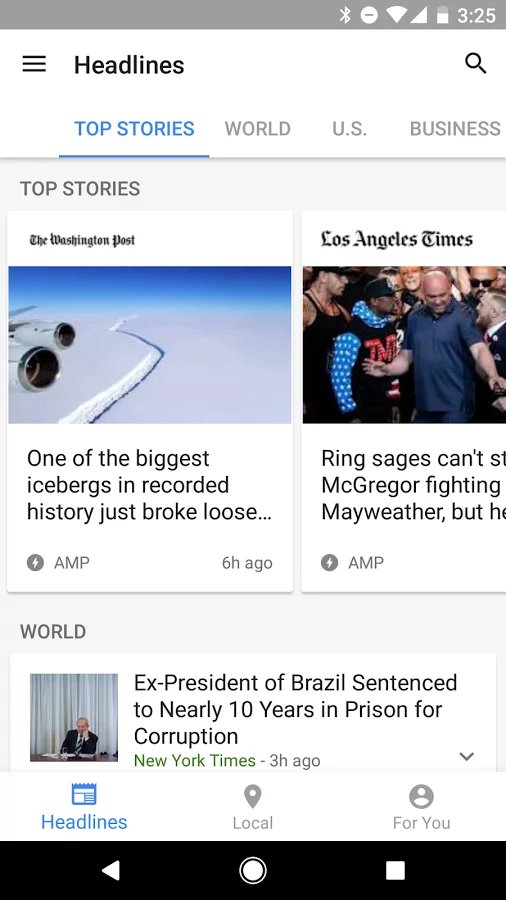Tap the iceberg and airplane photo
This screenshot has height=900, width=506.
150,345
